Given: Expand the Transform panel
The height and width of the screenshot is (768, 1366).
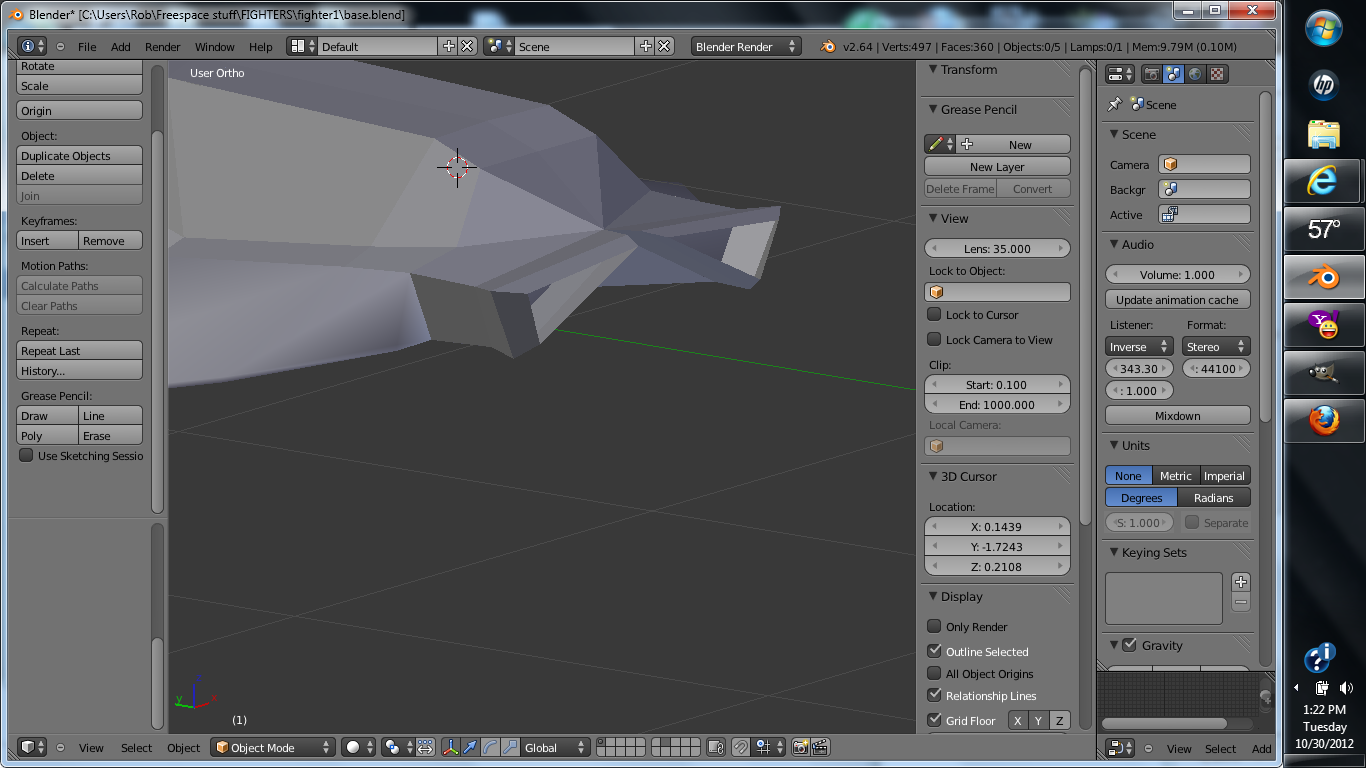Looking at the screenshot, I should (932, 69).
